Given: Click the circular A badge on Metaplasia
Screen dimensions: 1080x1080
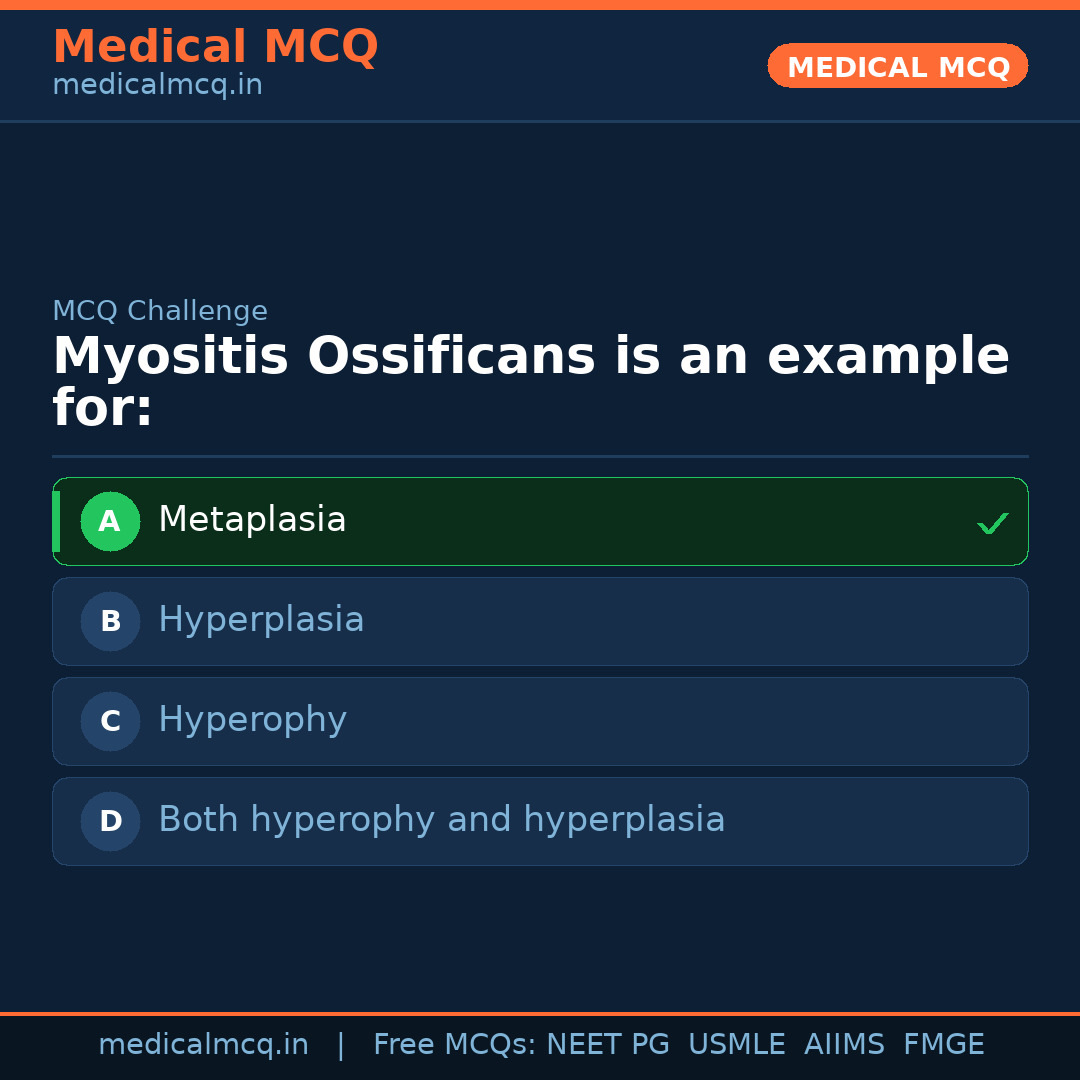Looking at the screenshot, I should [x=110, y=521].
